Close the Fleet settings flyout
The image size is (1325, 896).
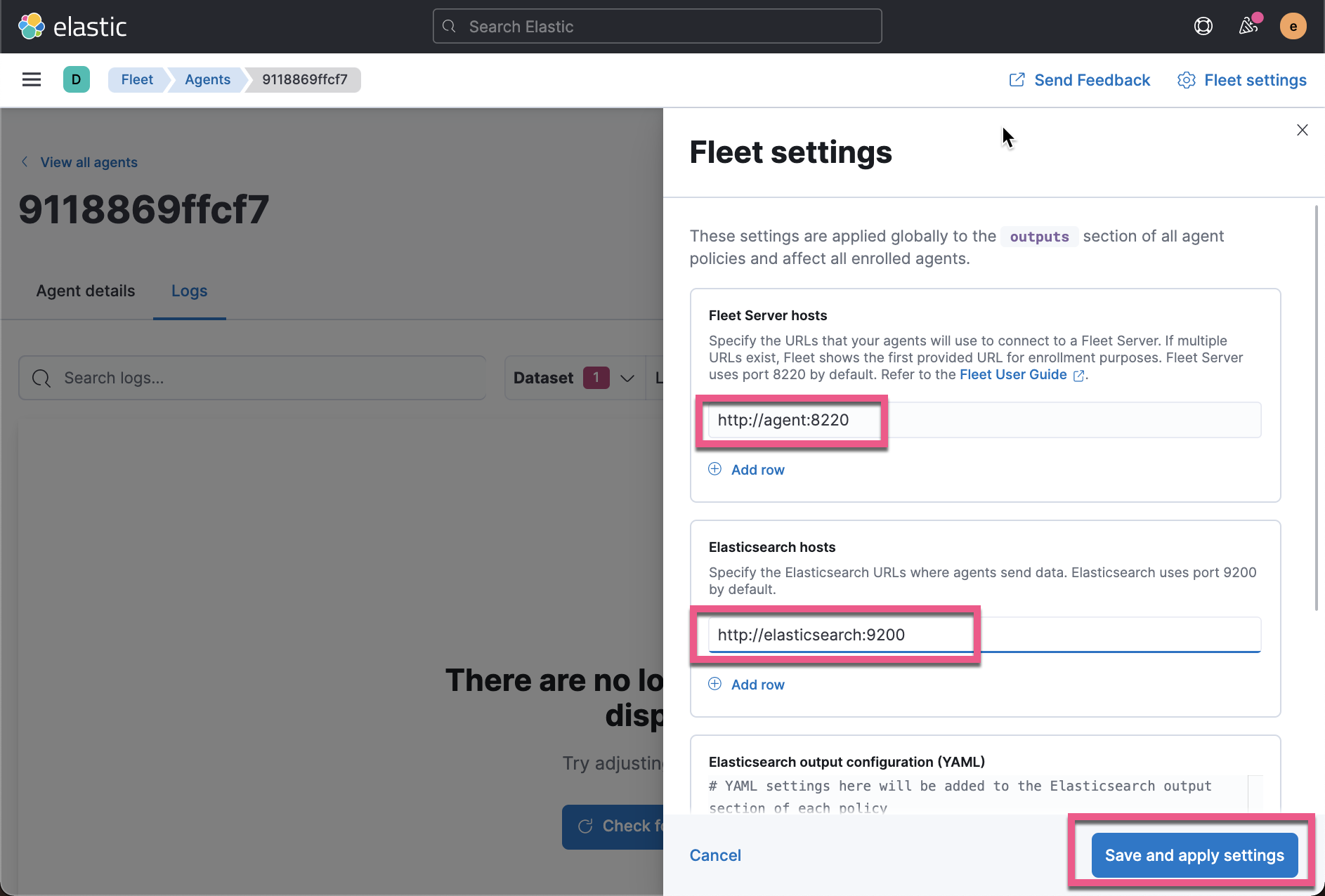click(x=1302, y=130)
